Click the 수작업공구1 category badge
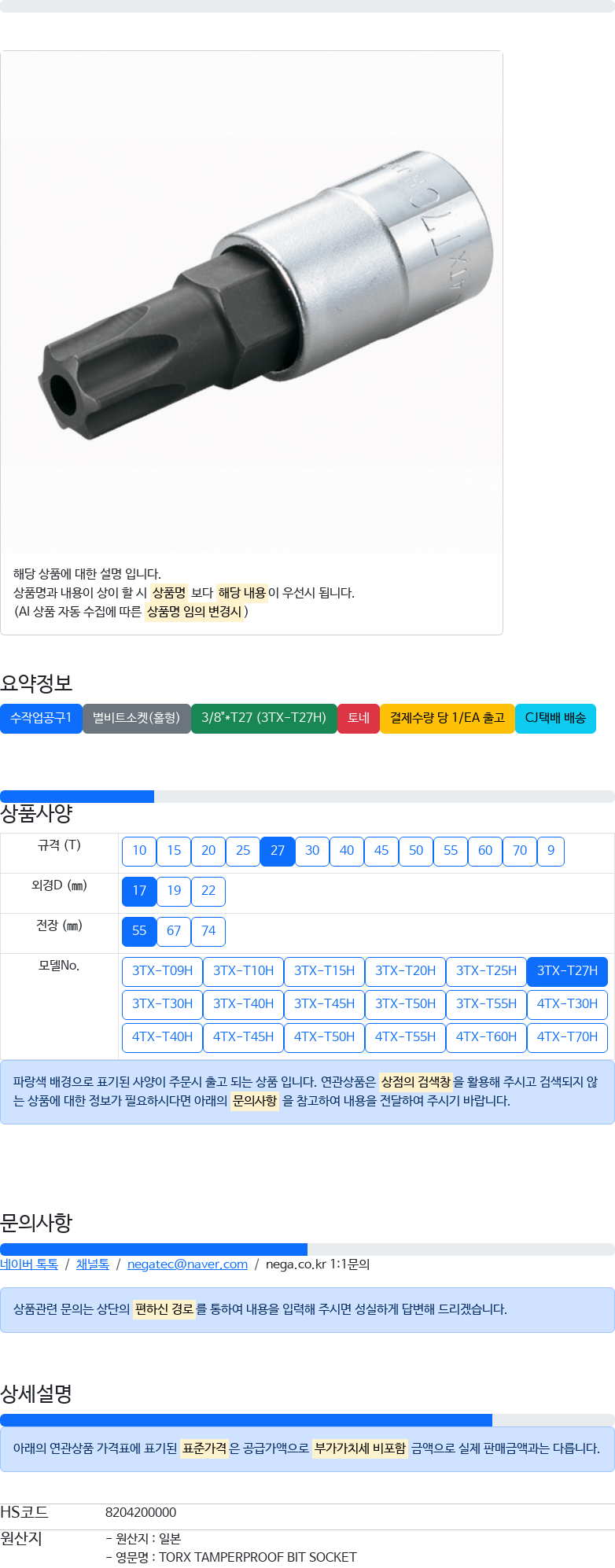Image resolution: width=615 pixels, height=1568 pixels. click(41, 718)
